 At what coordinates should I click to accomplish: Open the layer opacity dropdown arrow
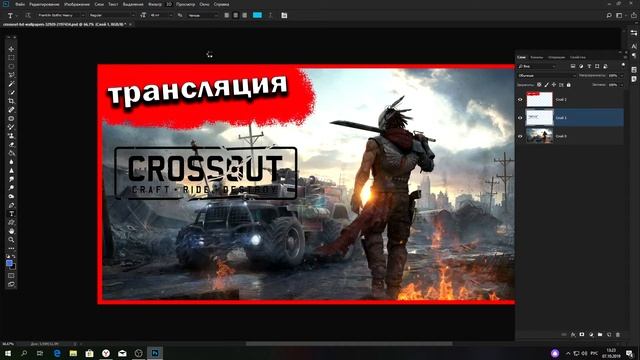pyautogui.click(x=622, y=76)
